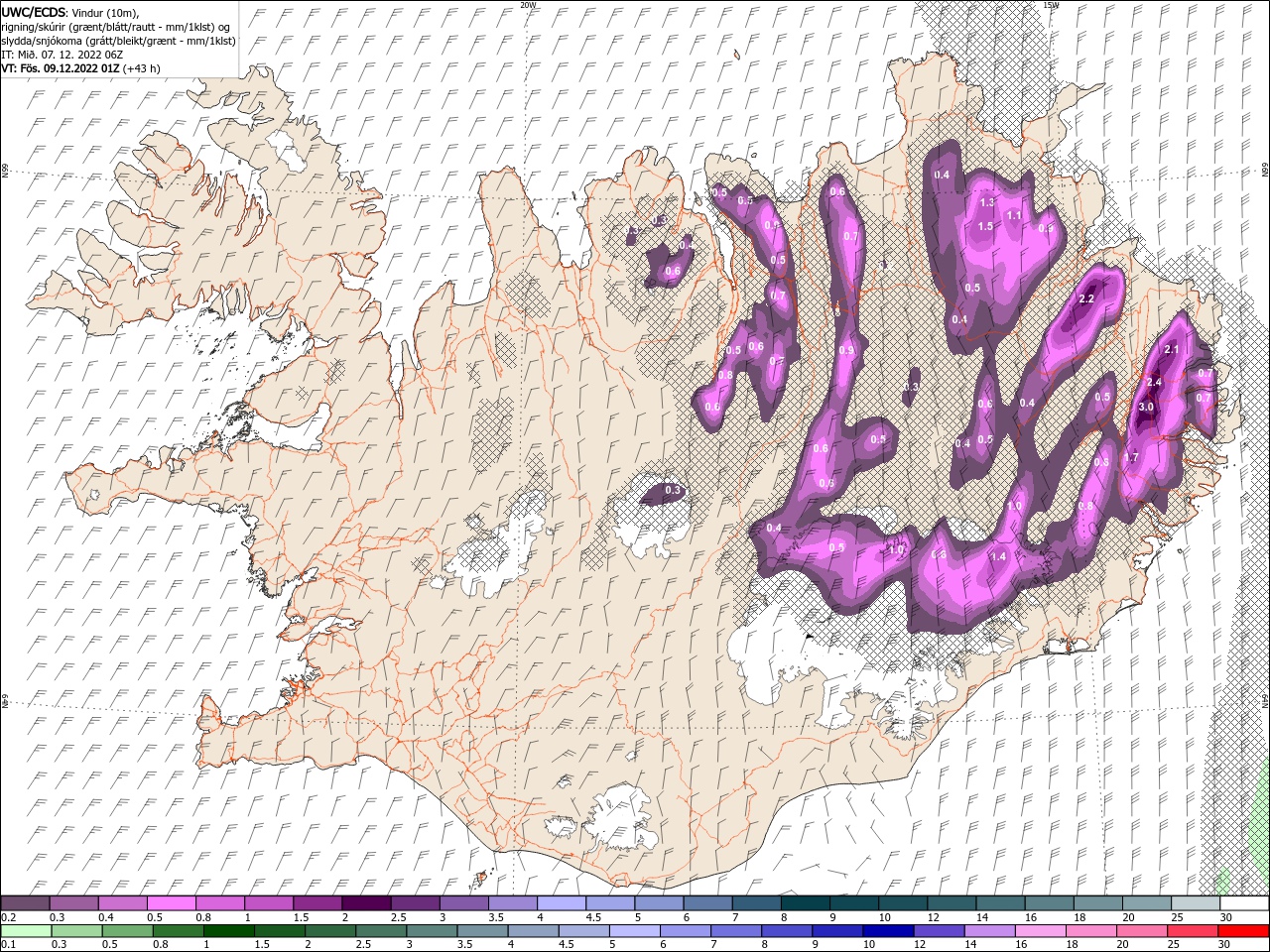Click the deep blue 10 swatch in rain legend
Viewport: 1270px width, 952px height.
coord(888,931)
